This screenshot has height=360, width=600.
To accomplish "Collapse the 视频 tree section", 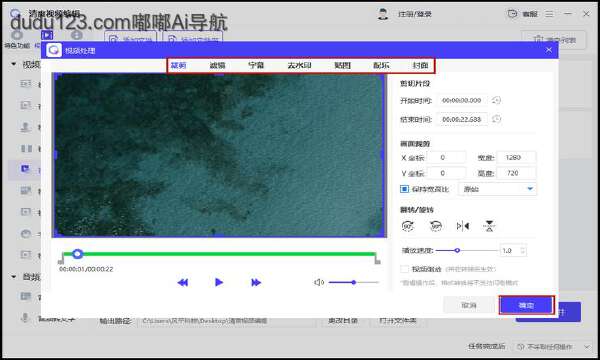I will point(14,64).
